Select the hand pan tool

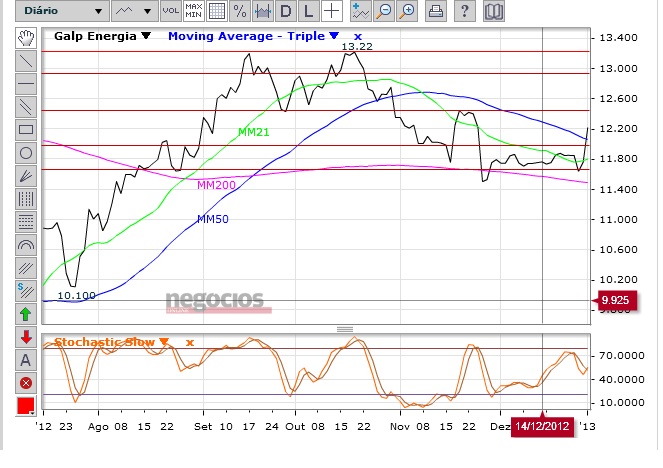pos(26,38)
